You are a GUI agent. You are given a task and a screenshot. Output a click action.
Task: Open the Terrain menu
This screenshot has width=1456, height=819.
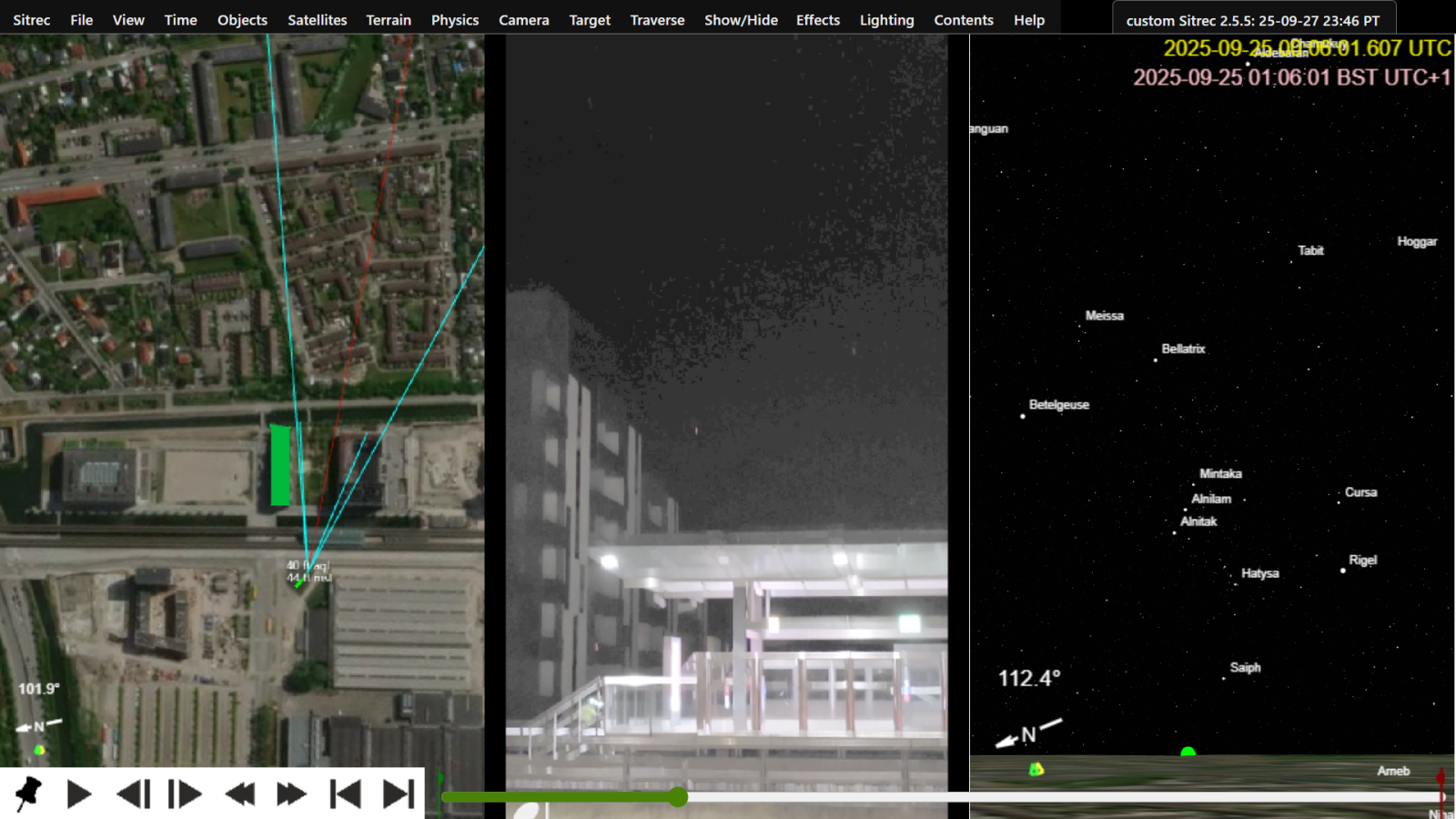(389, 20)
